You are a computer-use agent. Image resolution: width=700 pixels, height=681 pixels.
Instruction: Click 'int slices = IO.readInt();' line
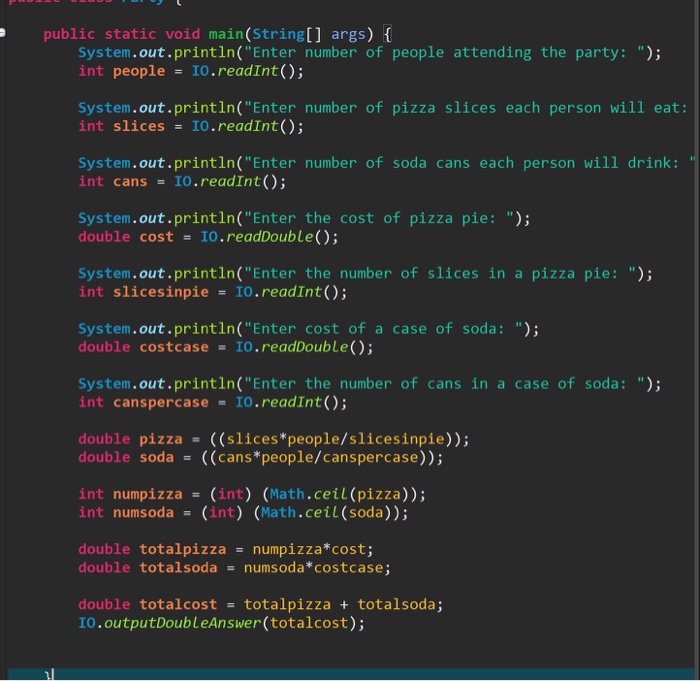(x=191, y=126)
